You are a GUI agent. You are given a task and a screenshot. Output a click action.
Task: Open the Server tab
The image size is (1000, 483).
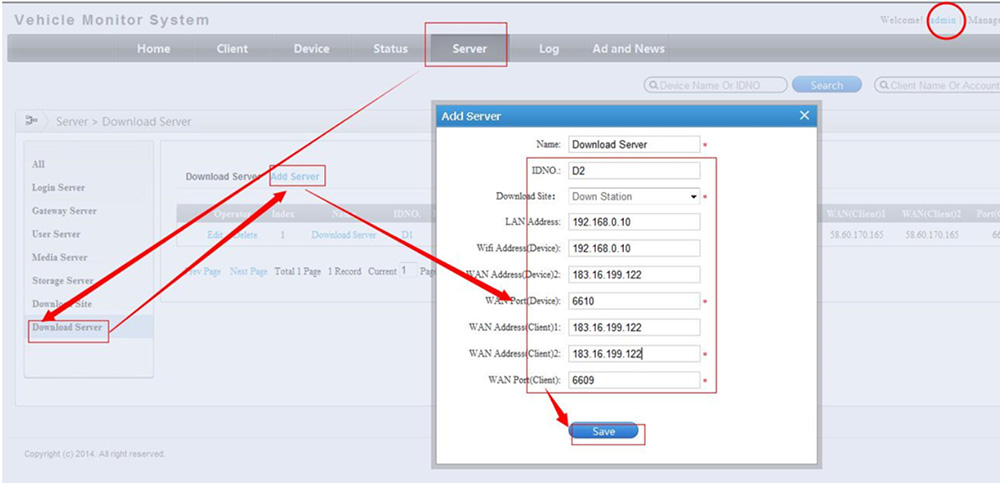coord(469,48)
